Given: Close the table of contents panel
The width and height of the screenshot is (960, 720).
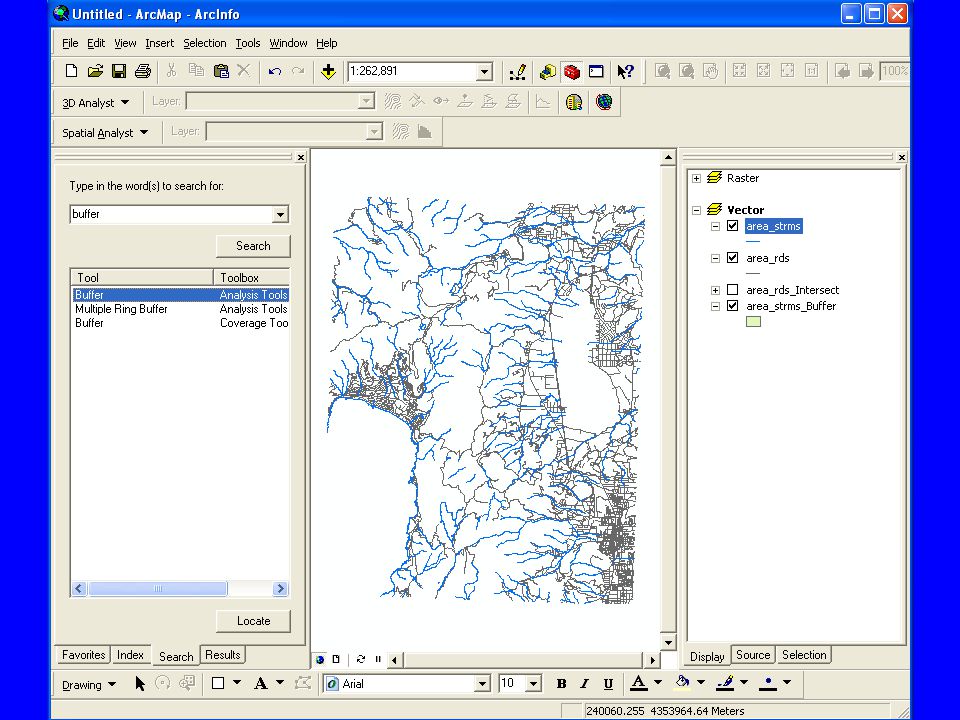Looking at the screenshot, I should [902, 157].
